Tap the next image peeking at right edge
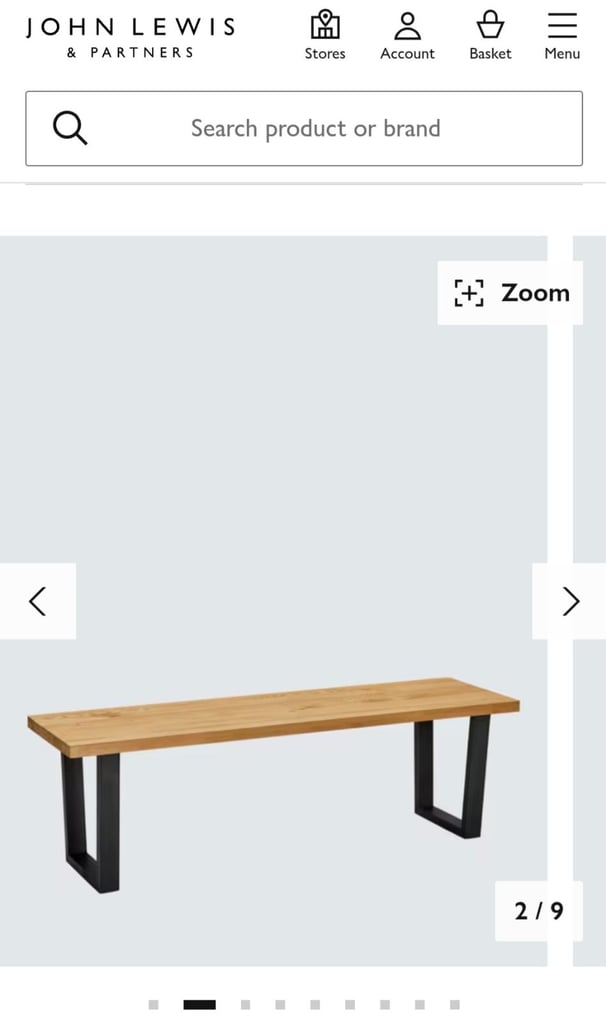The height and width of the screenshot is (1024, 606). (x=590, y=457)
